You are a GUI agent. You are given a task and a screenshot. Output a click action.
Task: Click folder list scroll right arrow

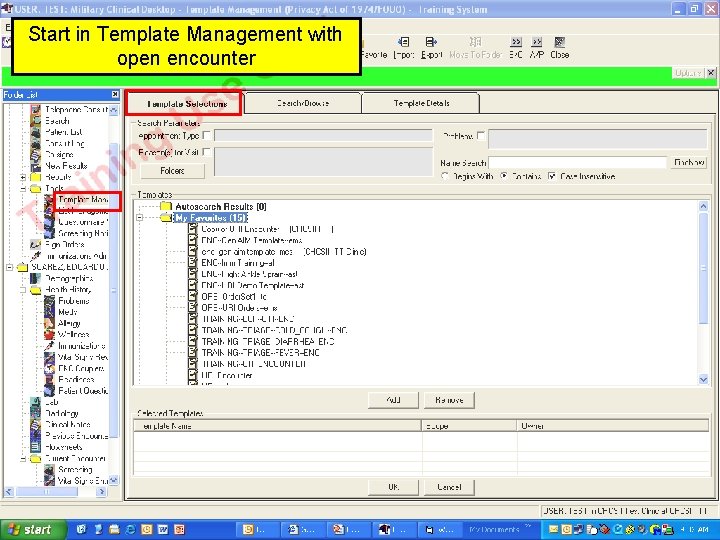coord(101,492)
